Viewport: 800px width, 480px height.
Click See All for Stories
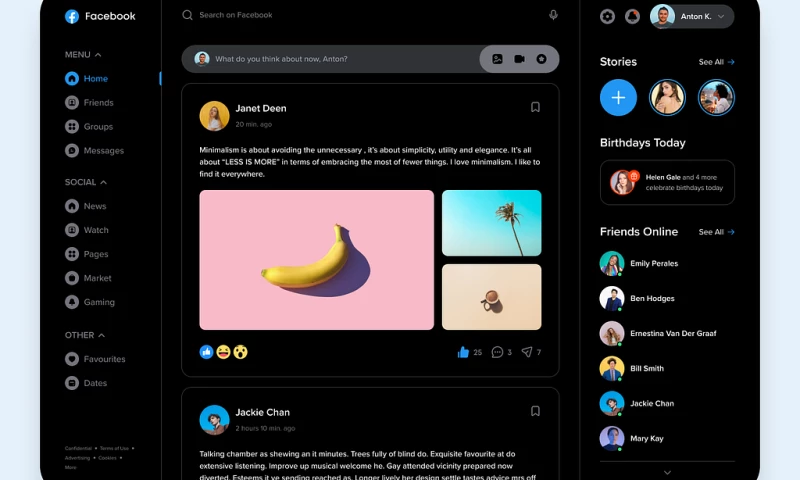point(716,62)
